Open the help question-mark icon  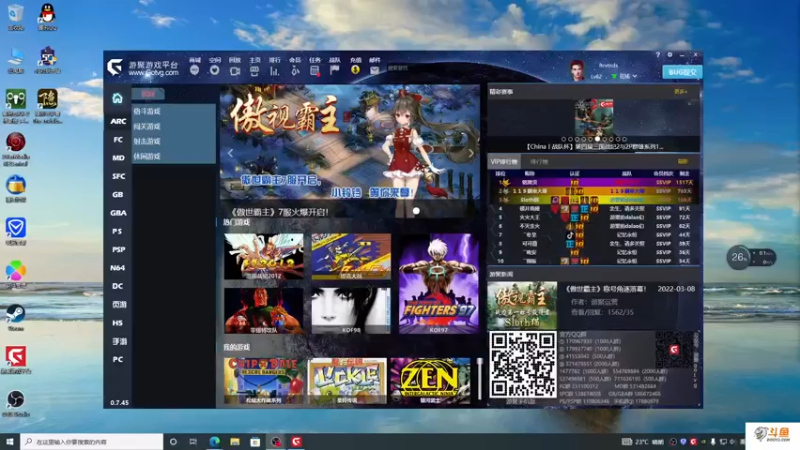pyautogui.click(x=658, y=55)
